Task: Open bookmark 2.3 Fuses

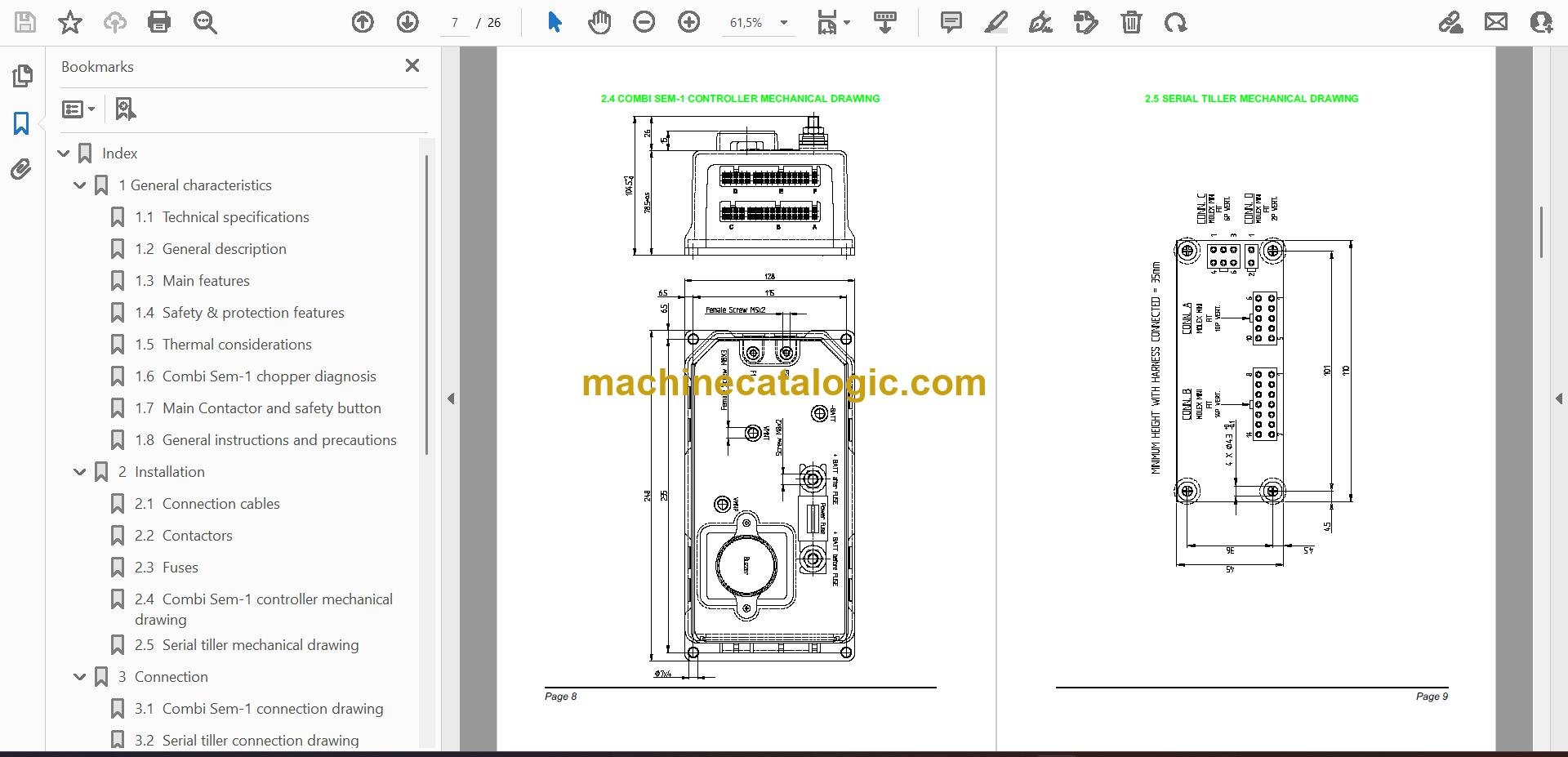Action: pyautogui.click(x=167, y=568)
